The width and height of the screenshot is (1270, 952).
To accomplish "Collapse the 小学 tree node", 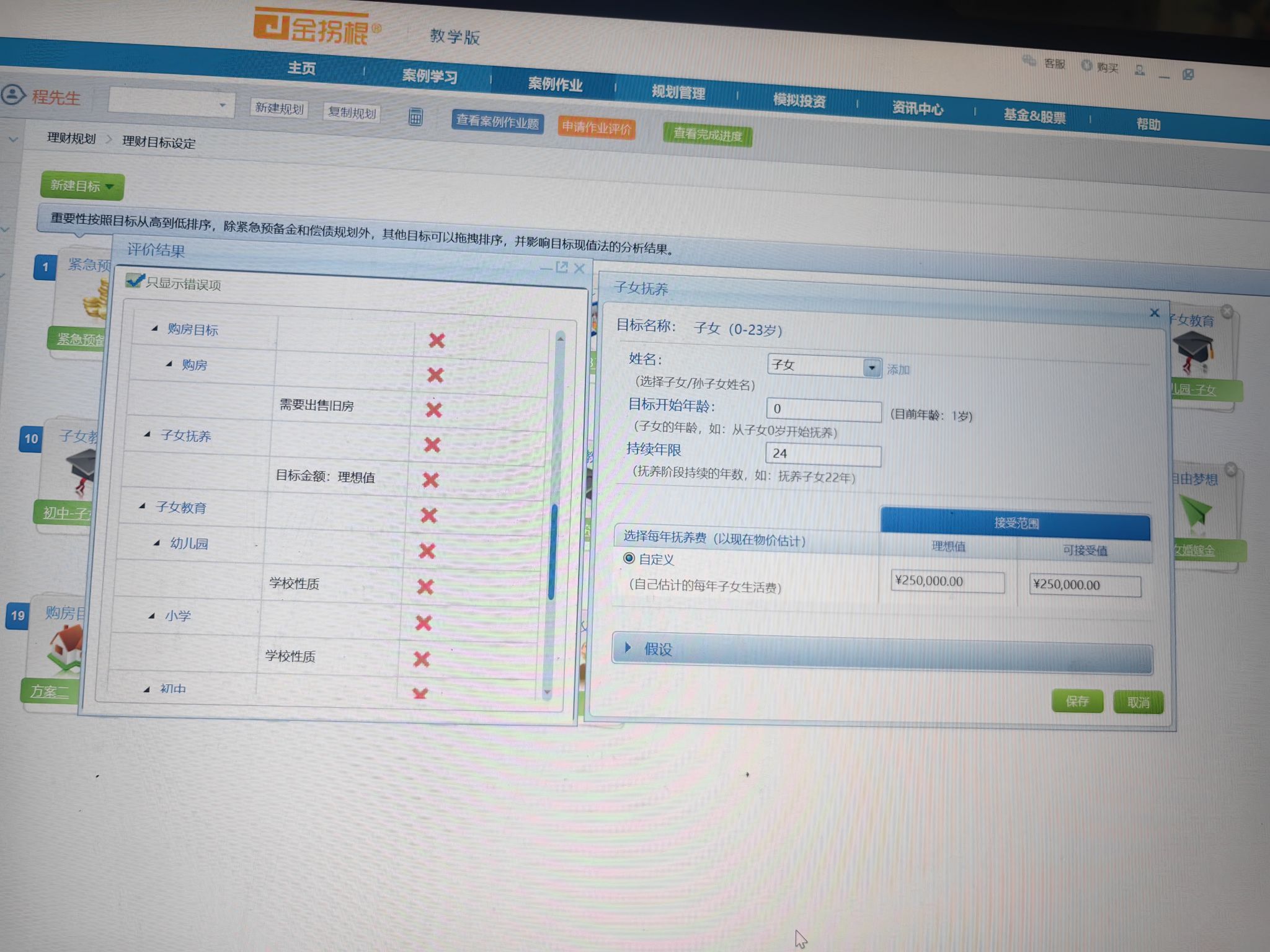I will tap(152, 615).
